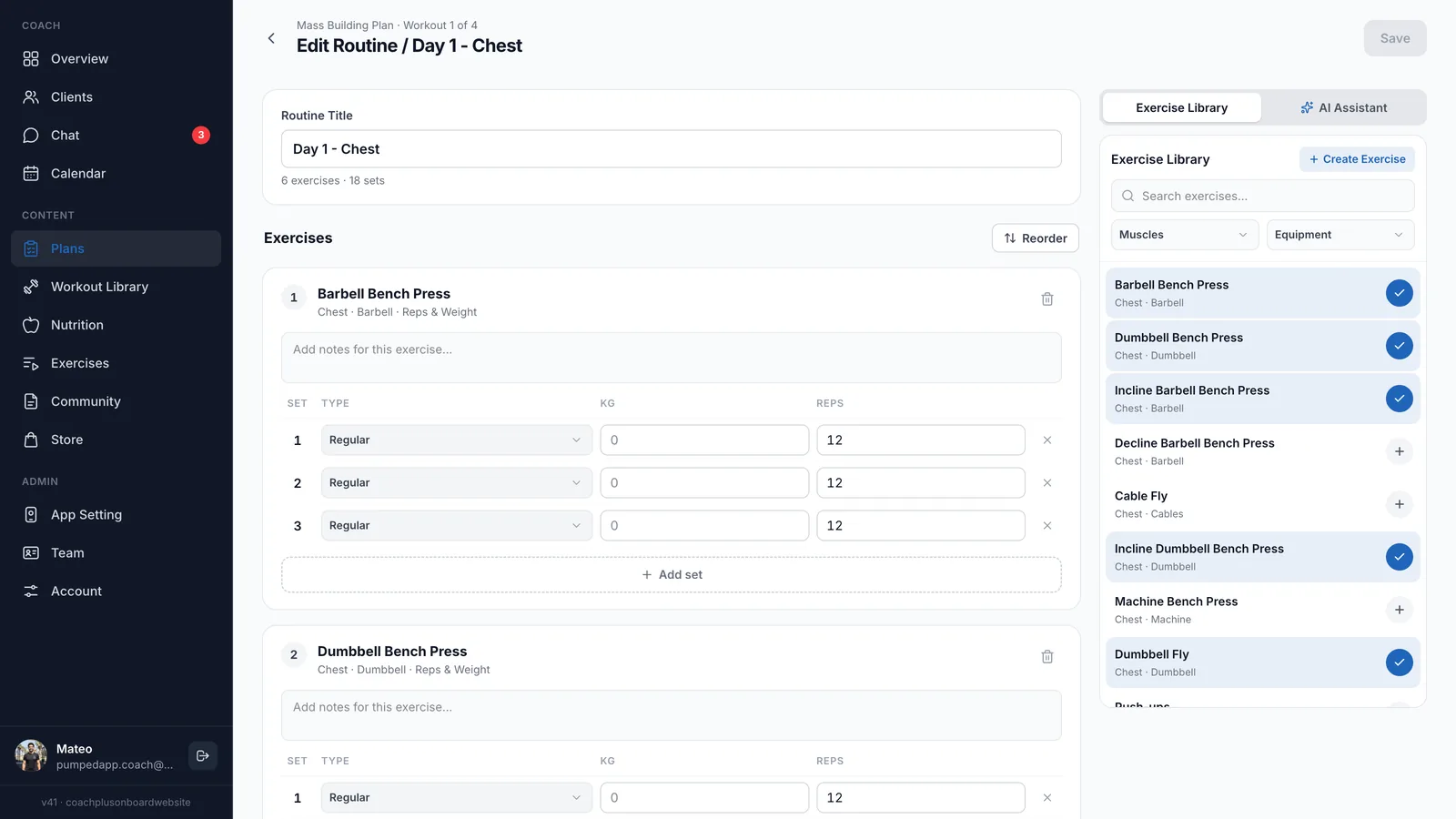Add Machine Bench Press from library
Screen dimensions: 1456x819
(x=1400, y=610)
